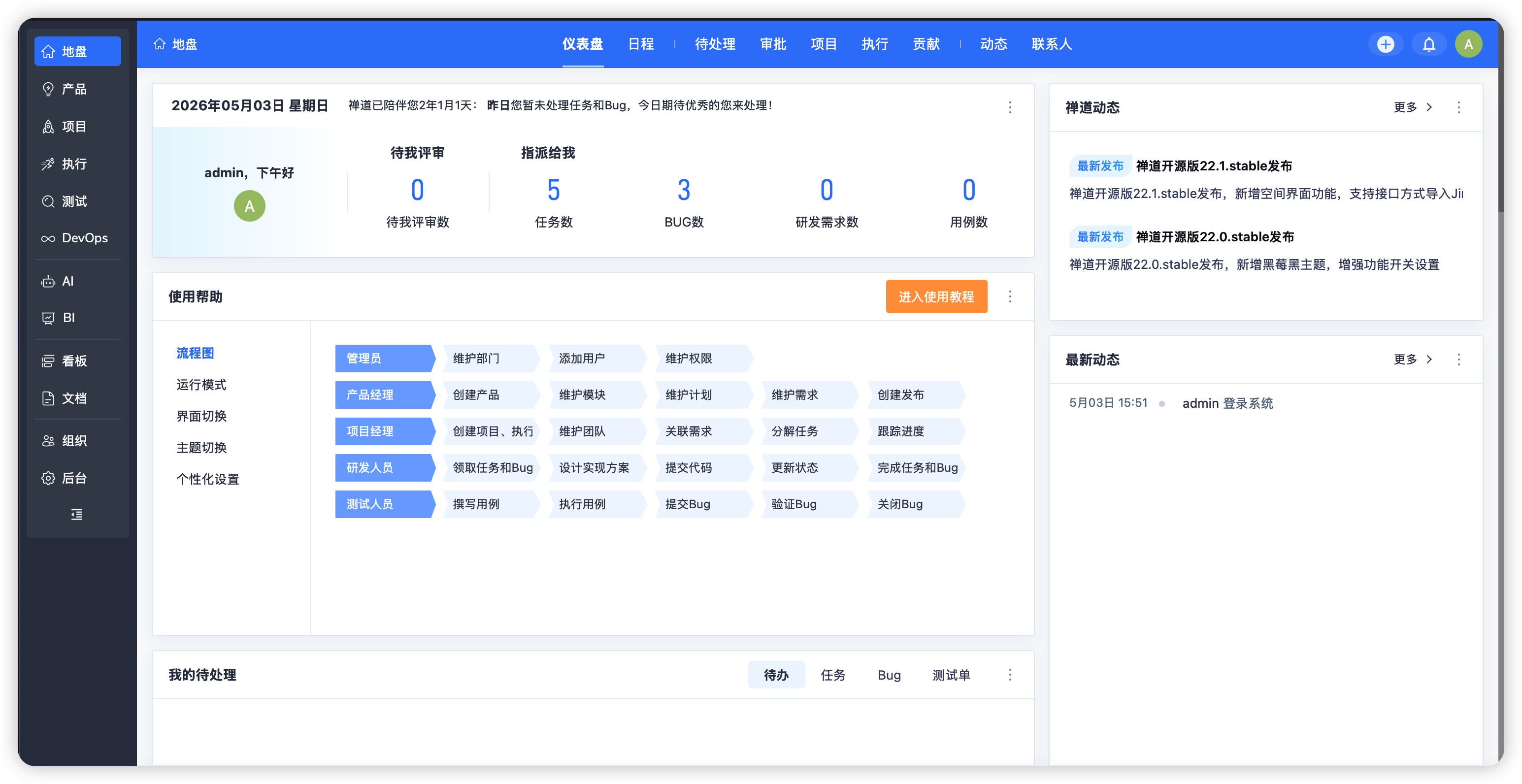Switch to the 联系人 tab

1051,44
